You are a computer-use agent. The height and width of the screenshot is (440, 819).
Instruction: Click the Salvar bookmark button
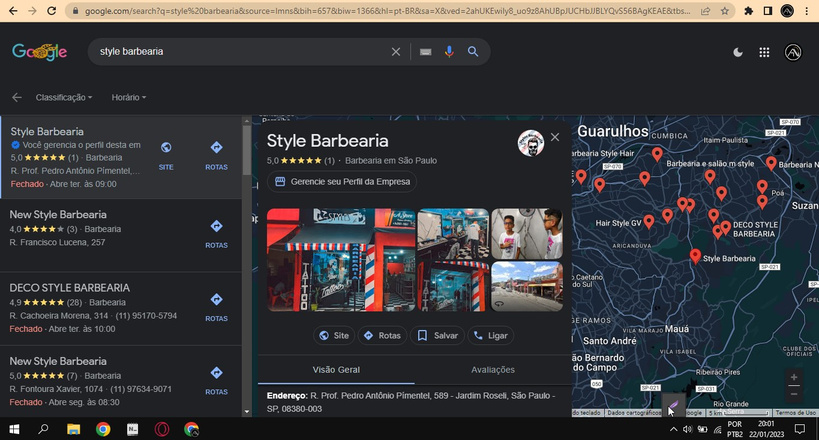tap(437, 336)
